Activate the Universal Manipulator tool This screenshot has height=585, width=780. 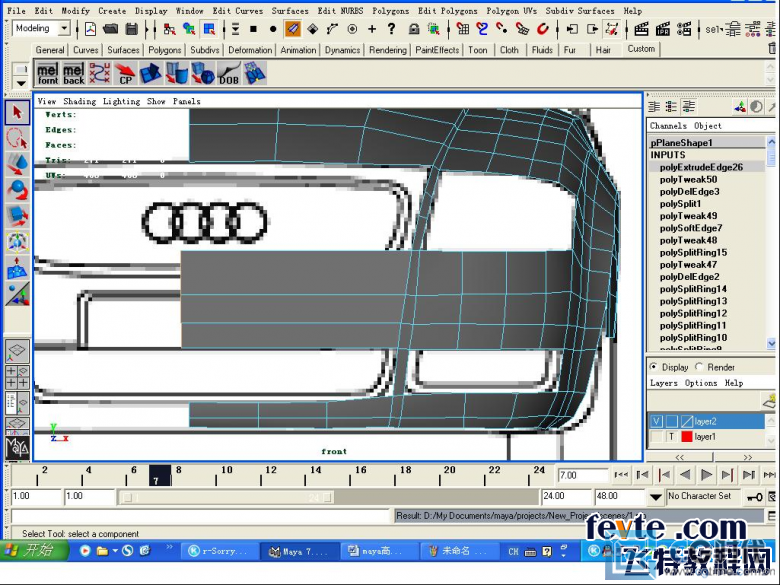pos(17,242)
